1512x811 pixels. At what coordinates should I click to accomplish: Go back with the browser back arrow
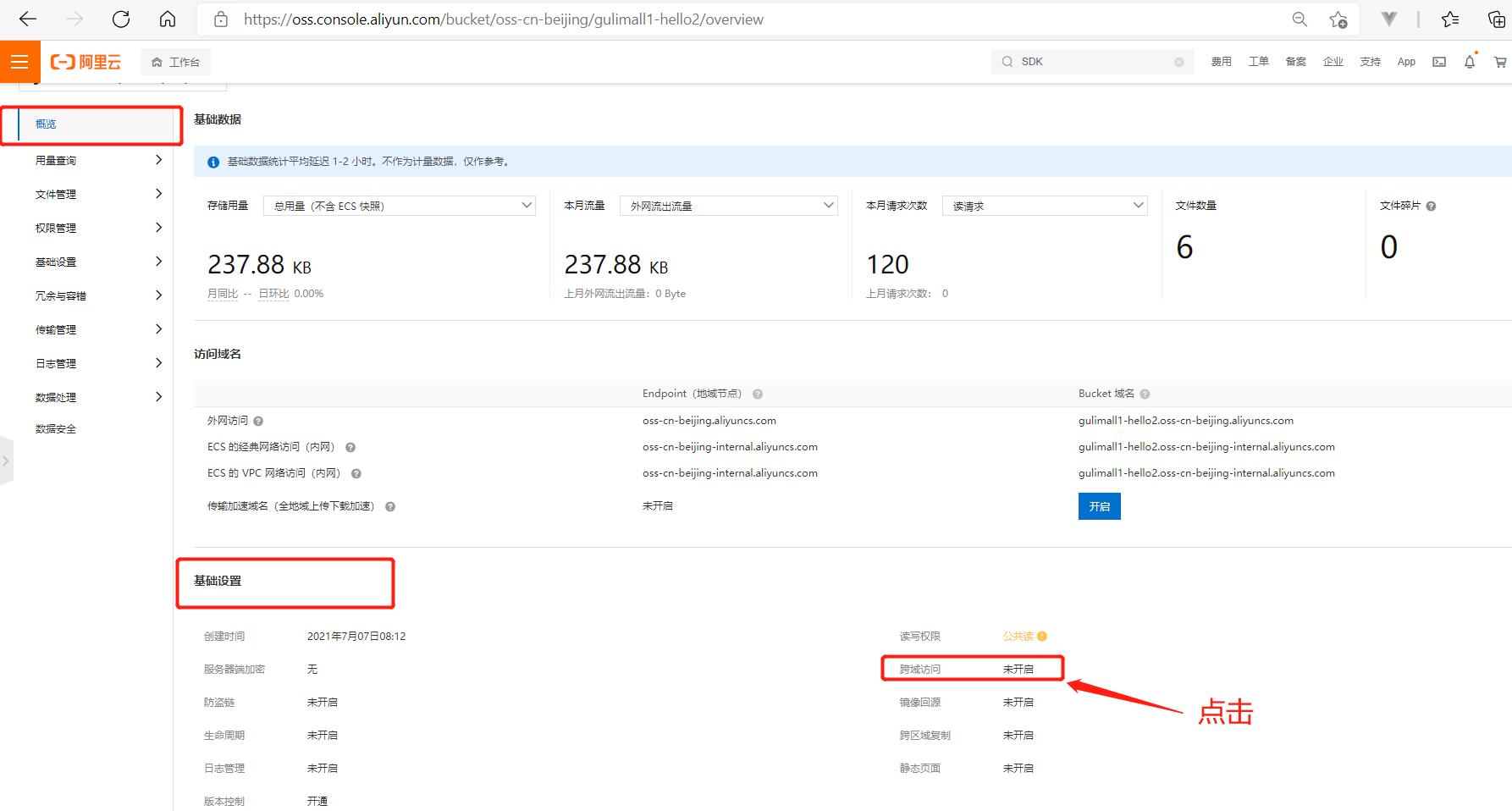point(27,19)
